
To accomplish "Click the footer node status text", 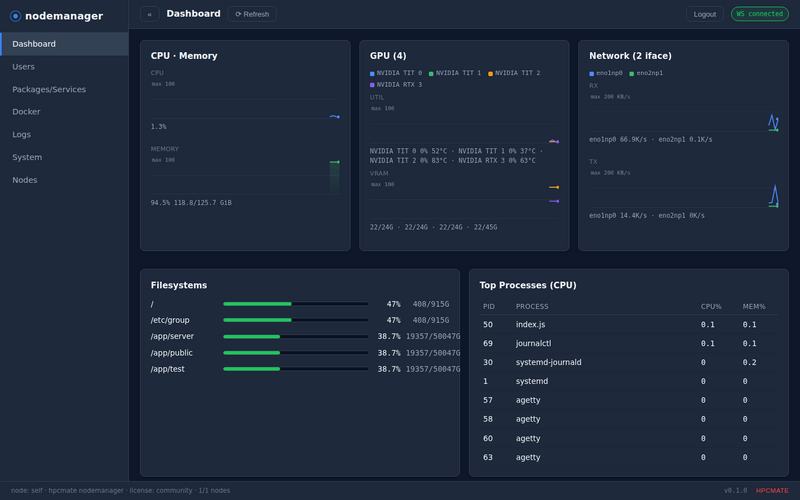I will pos(120,491).
